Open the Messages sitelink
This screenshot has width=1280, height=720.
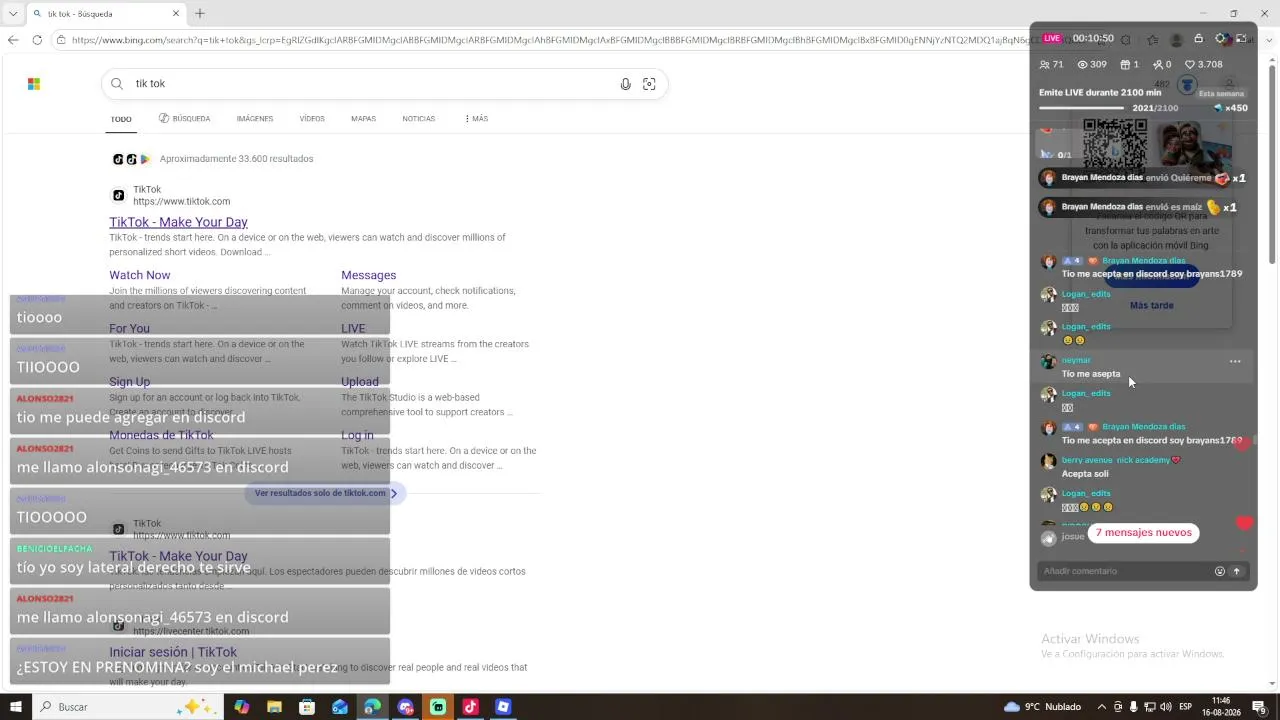click(369, 275)
